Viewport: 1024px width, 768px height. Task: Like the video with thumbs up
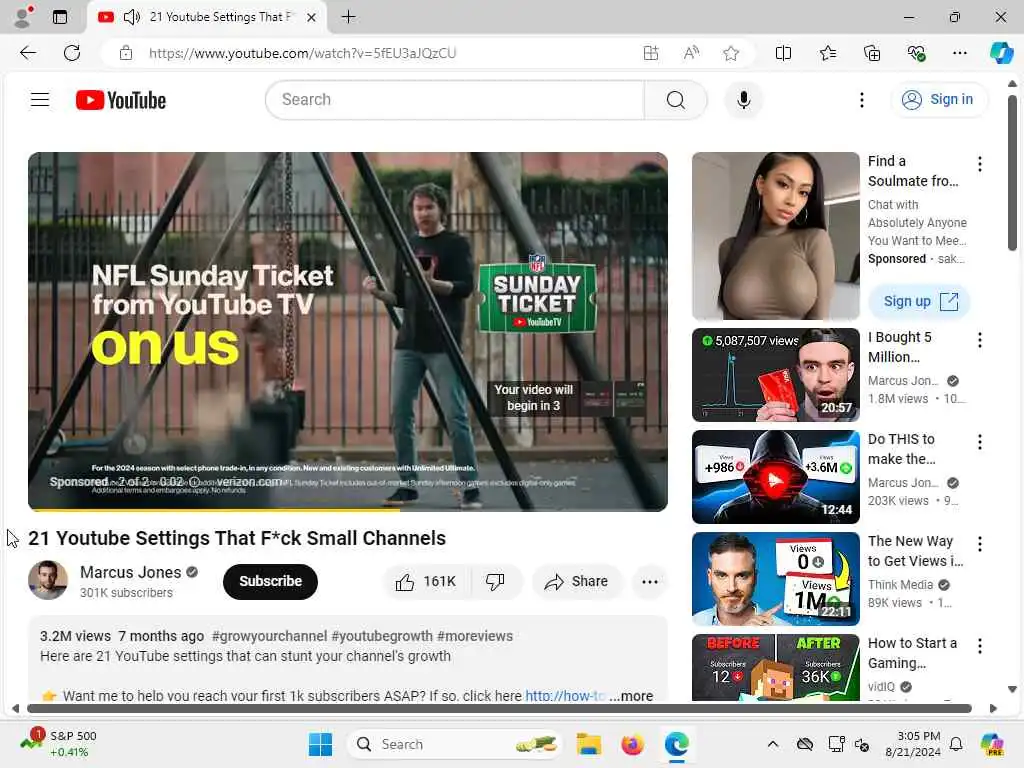426,581
